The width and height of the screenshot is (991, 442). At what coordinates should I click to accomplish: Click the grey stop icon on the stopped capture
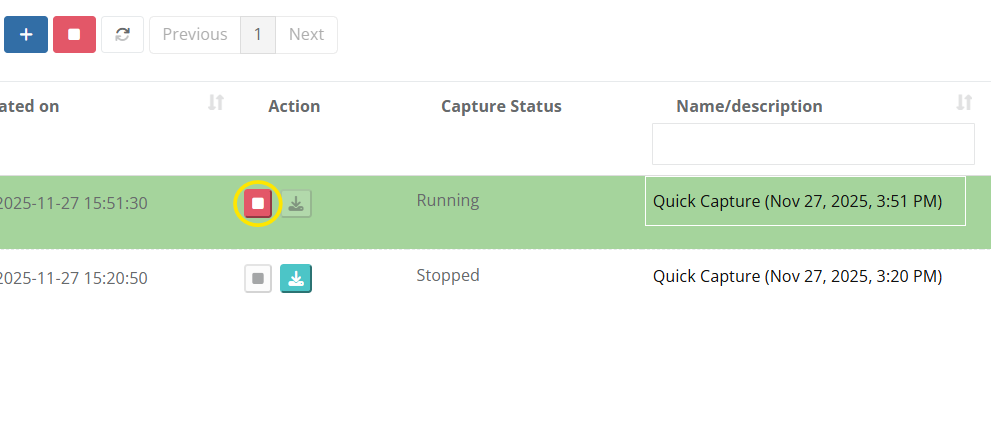point(258,278)
